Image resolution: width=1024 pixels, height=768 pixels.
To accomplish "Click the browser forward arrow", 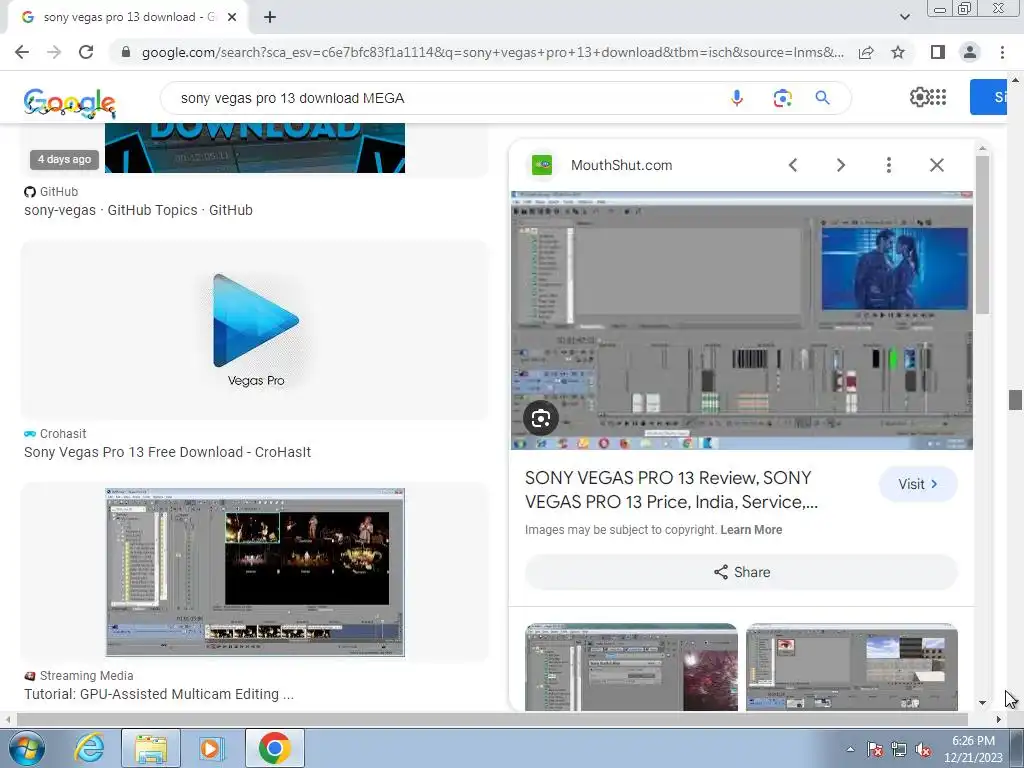I will pos(54,52).
